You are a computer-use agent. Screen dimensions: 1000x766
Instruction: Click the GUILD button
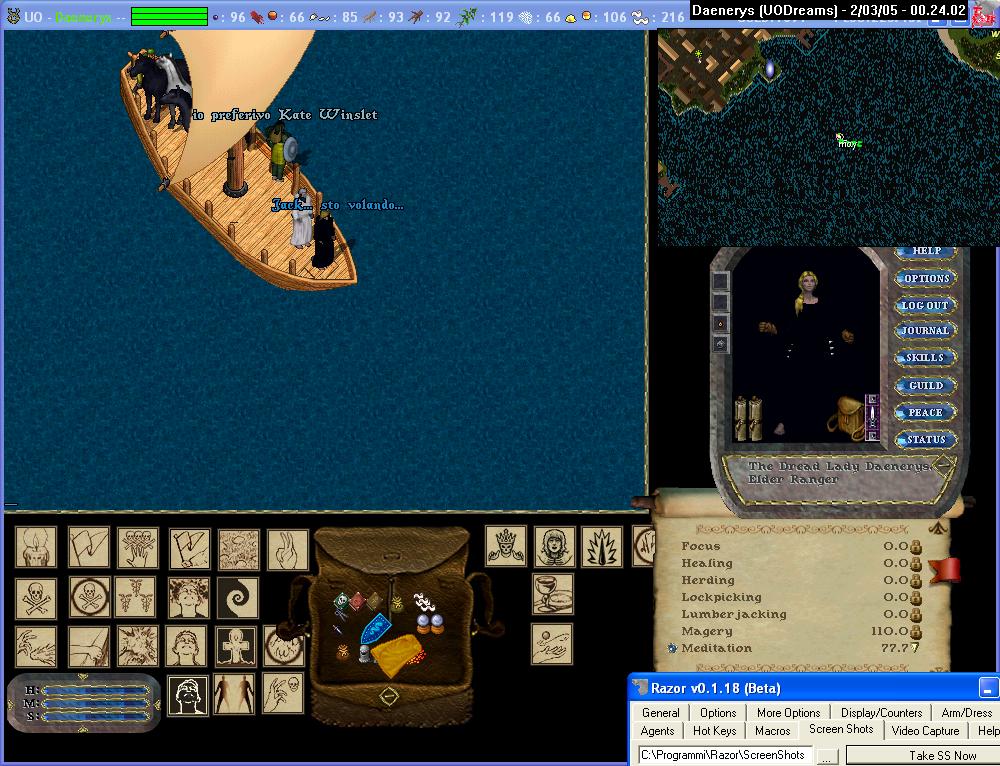pos(925,385)
